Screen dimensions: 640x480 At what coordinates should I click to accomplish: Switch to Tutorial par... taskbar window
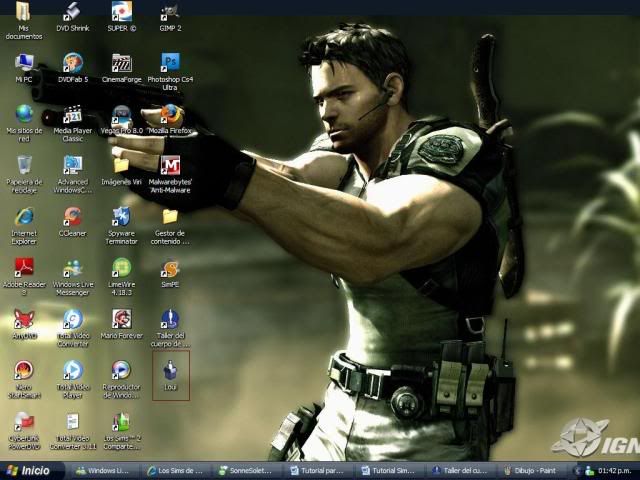click(x=317, y=471)
